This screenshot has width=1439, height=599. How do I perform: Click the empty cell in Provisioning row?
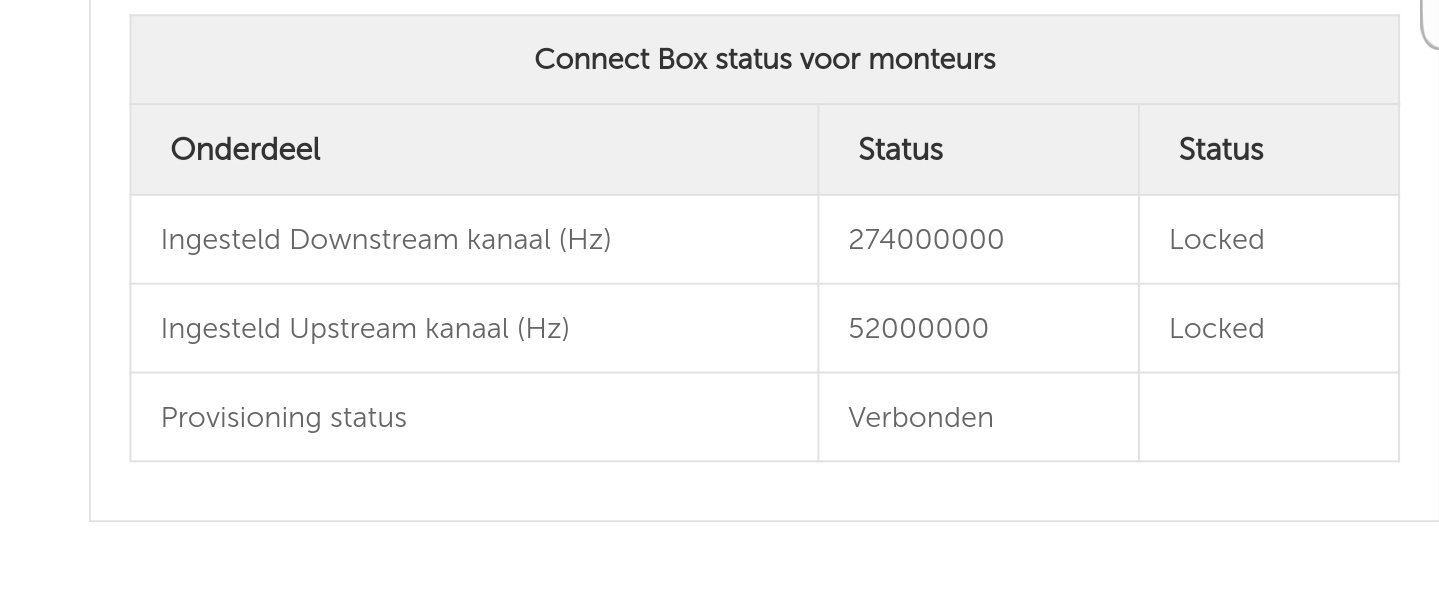(x=1269, y=418)
